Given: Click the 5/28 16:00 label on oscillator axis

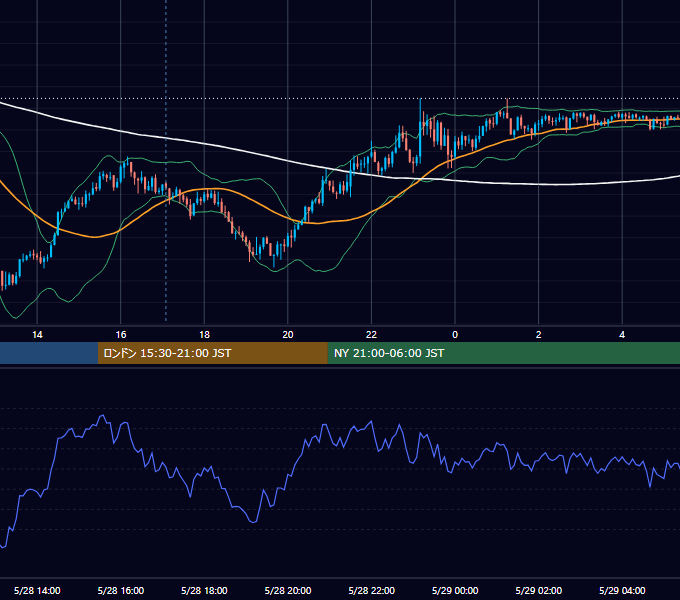Looking at the screenshot, I should pyautogui.click(x=121, y=590).
